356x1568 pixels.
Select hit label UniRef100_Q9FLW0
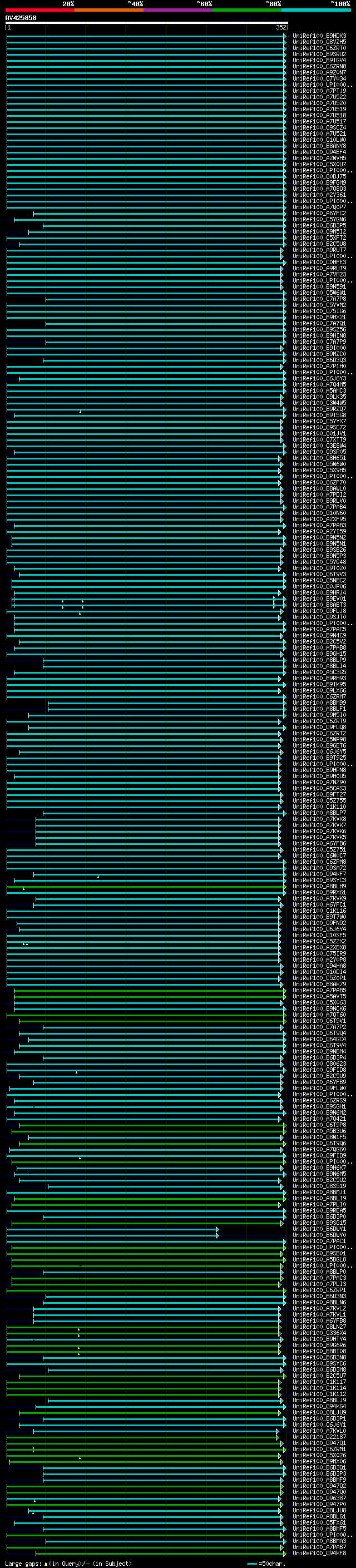coord(319,1088)
